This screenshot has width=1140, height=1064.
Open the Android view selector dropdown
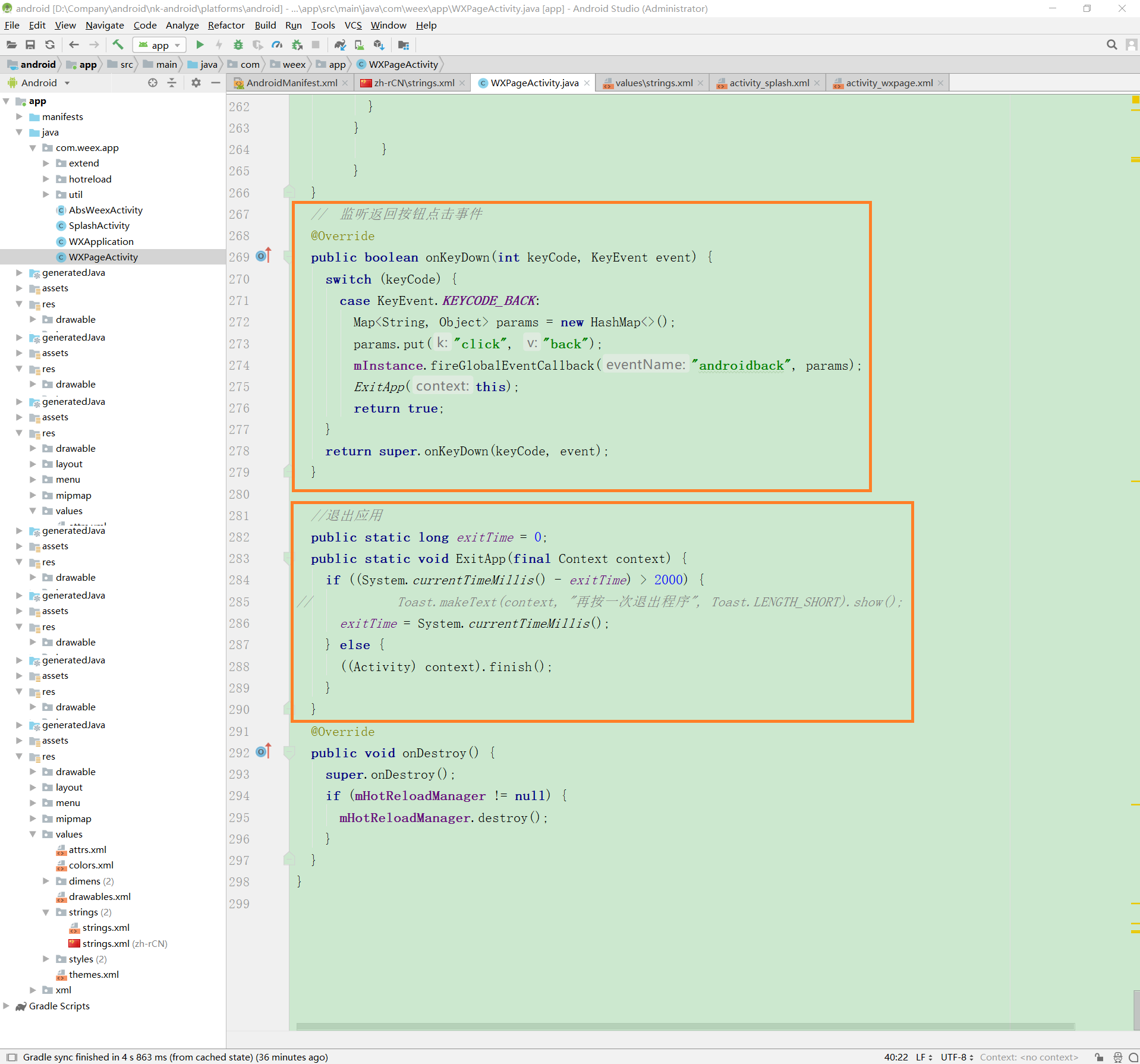(67, 83)
